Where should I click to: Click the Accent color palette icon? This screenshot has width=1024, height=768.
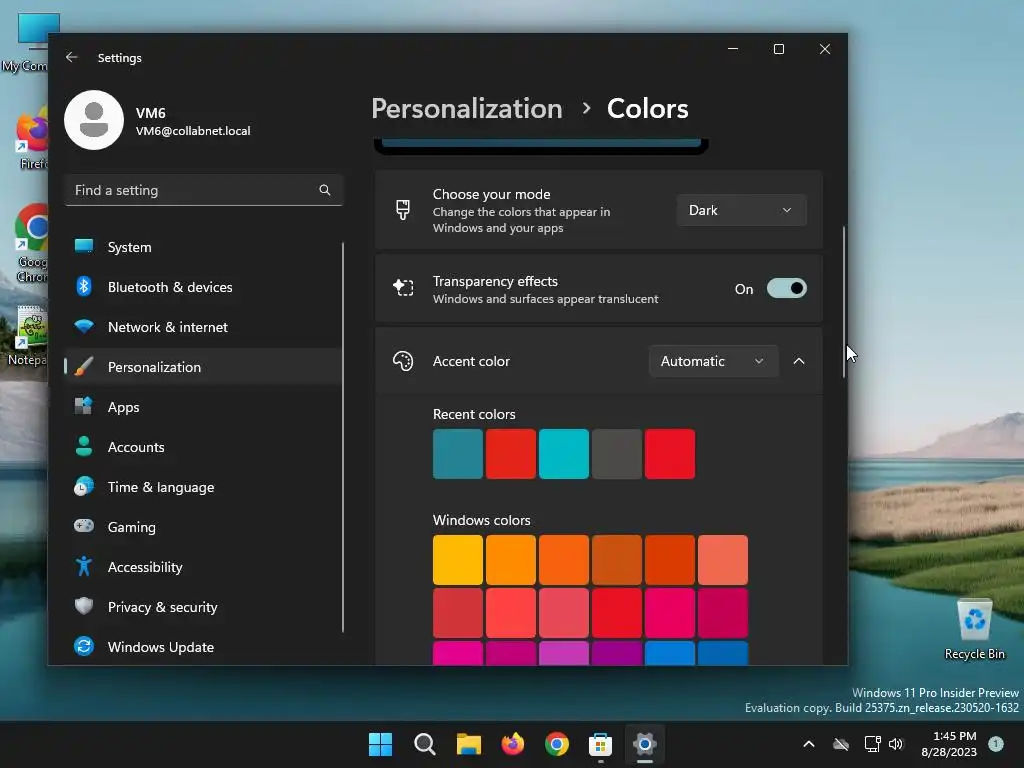tap(403, 361)
